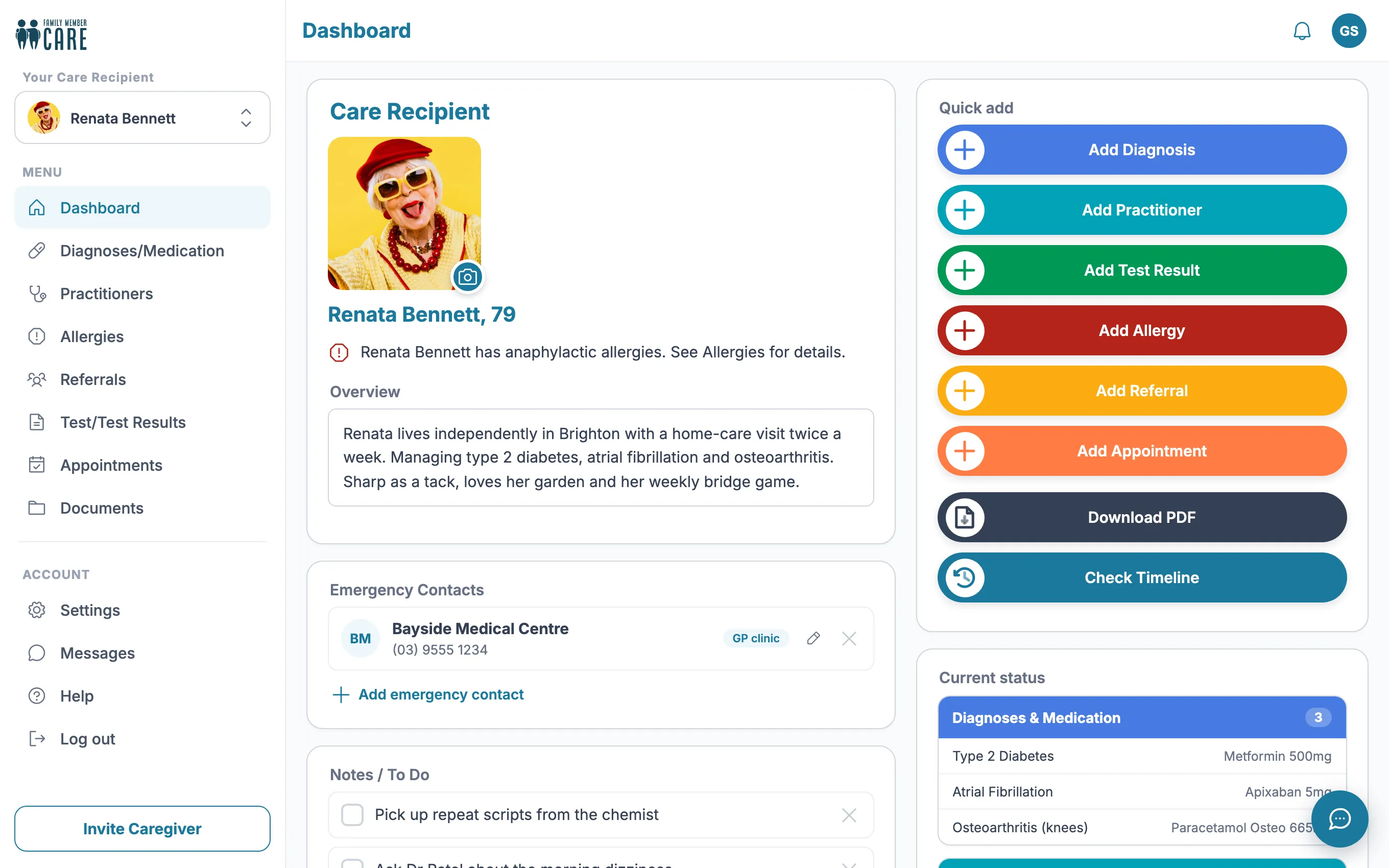Click the Bayside phone number (03) 9555 1234

tap(440, 650)
